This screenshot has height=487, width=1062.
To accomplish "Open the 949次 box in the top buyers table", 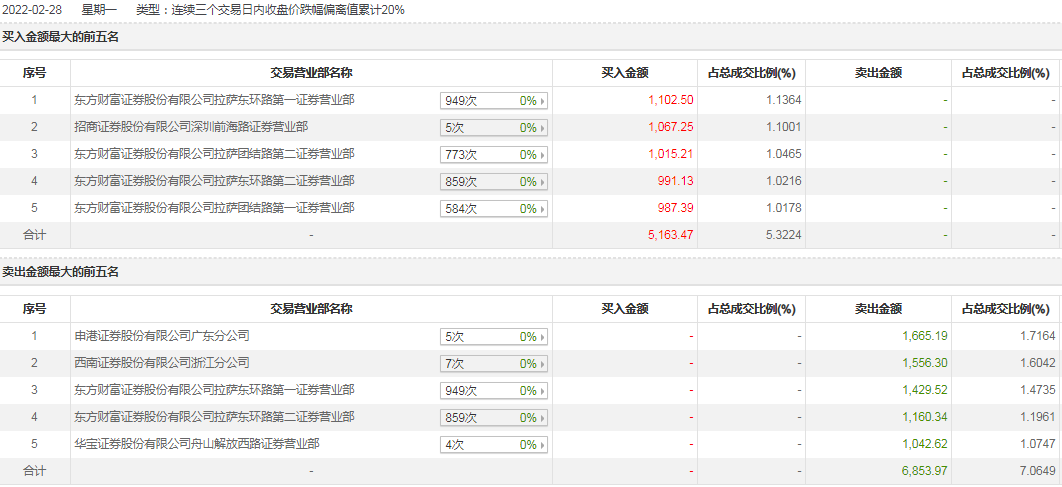I will [494, 101].
